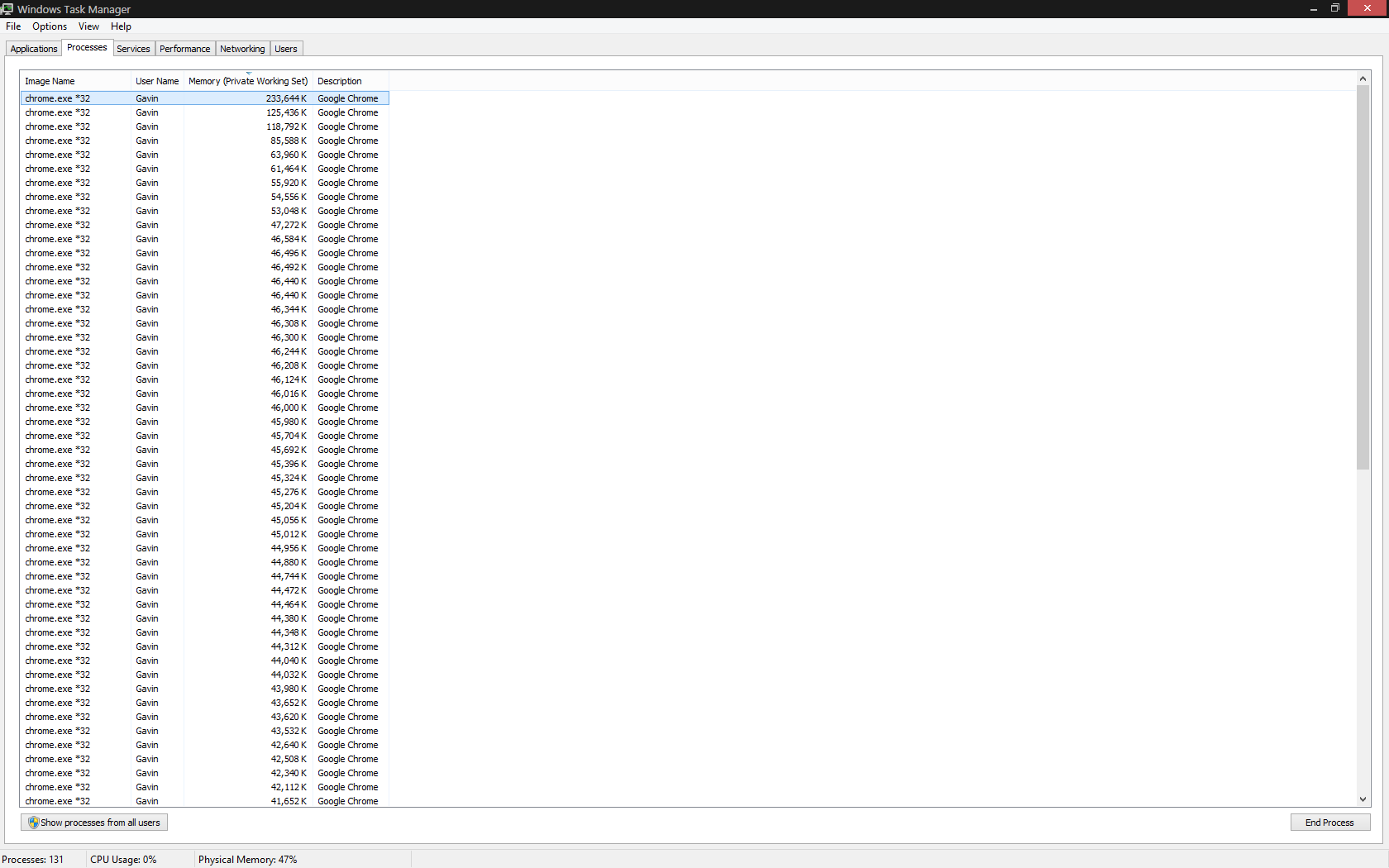This screenshot has width=1389, height=868.
Task: Open the File menu
Action: click(13, 26)
